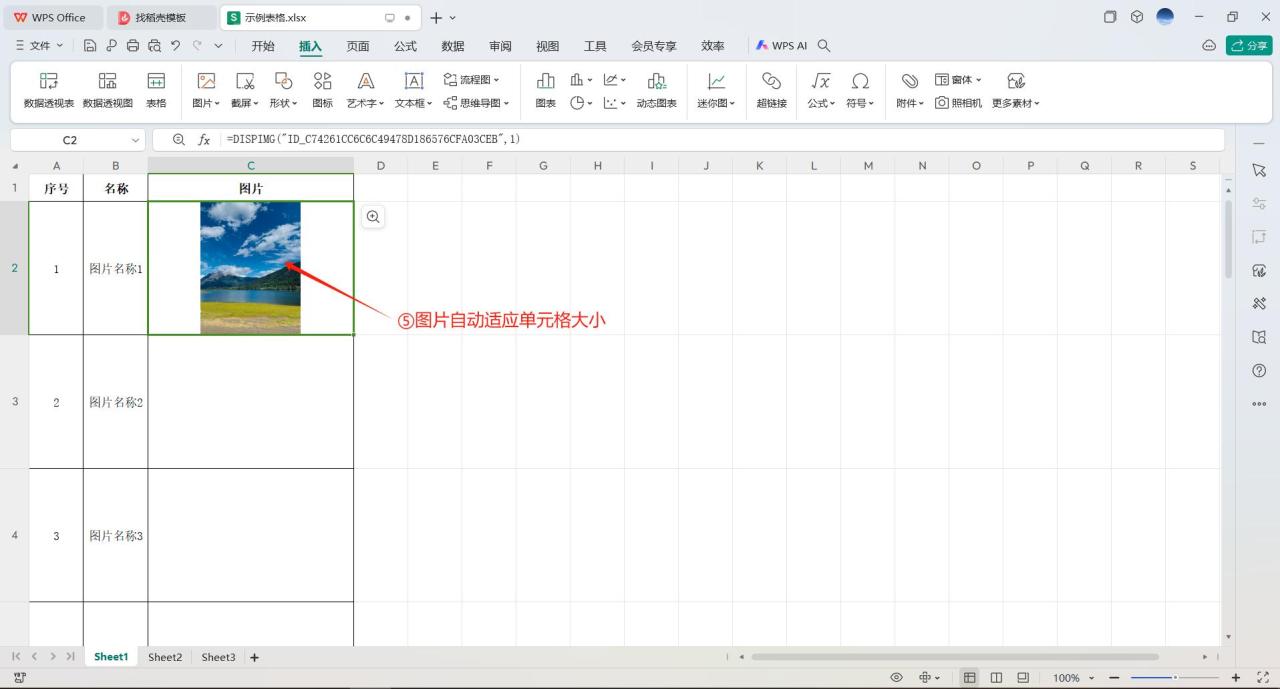Viewport: 1280px width, 689px height.
Task: Open the 文本框 text box dropdown
Action: (x=414, y=90)
